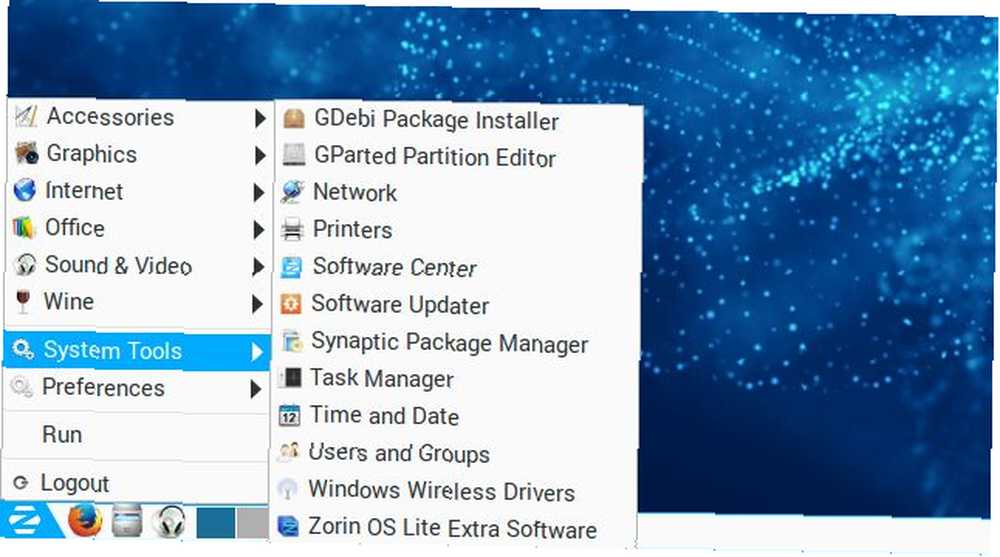The height and width of the screenshot is (557, 1000).
Task: Expand the System Tools submenu arrow
Action: 256,352
